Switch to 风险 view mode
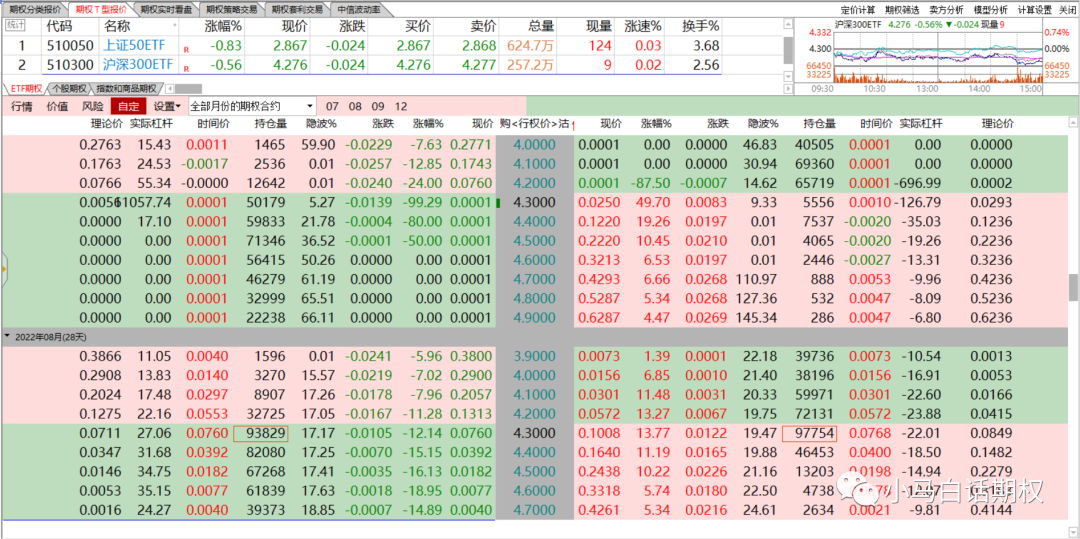Image resolution: width=1080 pixels, height=539 pixels. [x=92, y=106]
